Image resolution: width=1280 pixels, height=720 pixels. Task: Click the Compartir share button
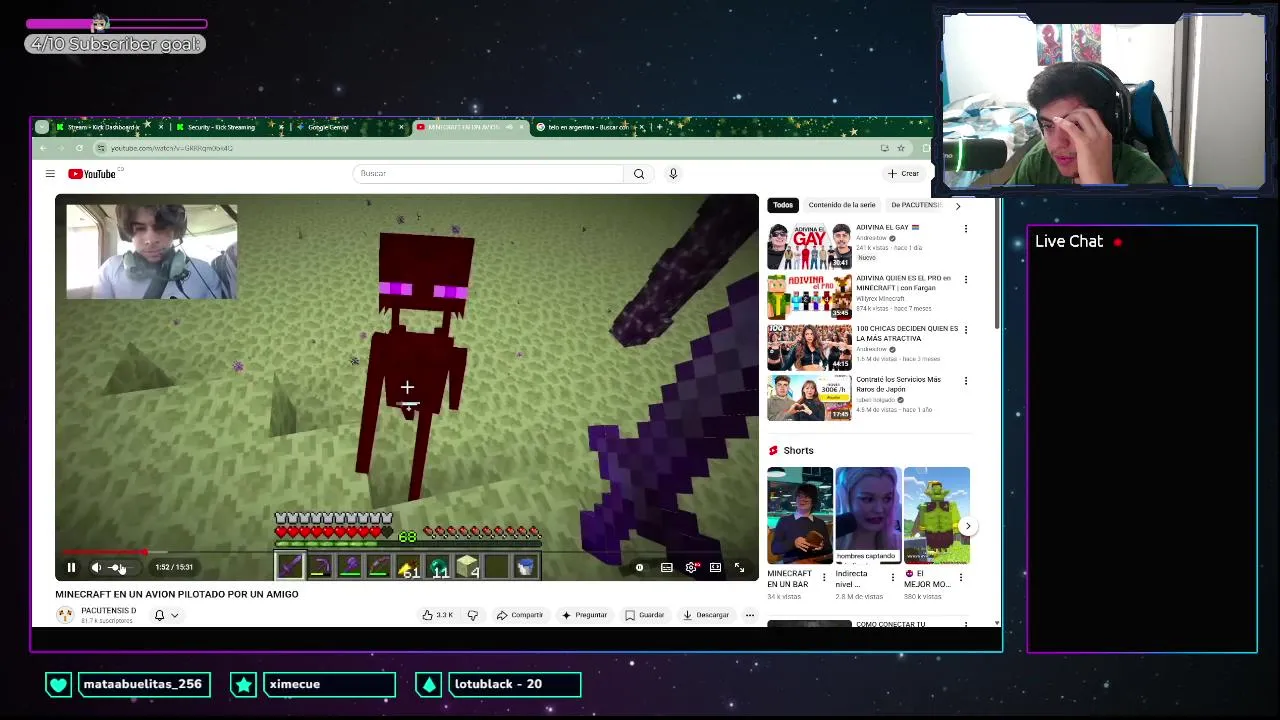pyautogui.click(x=520, y=615)
